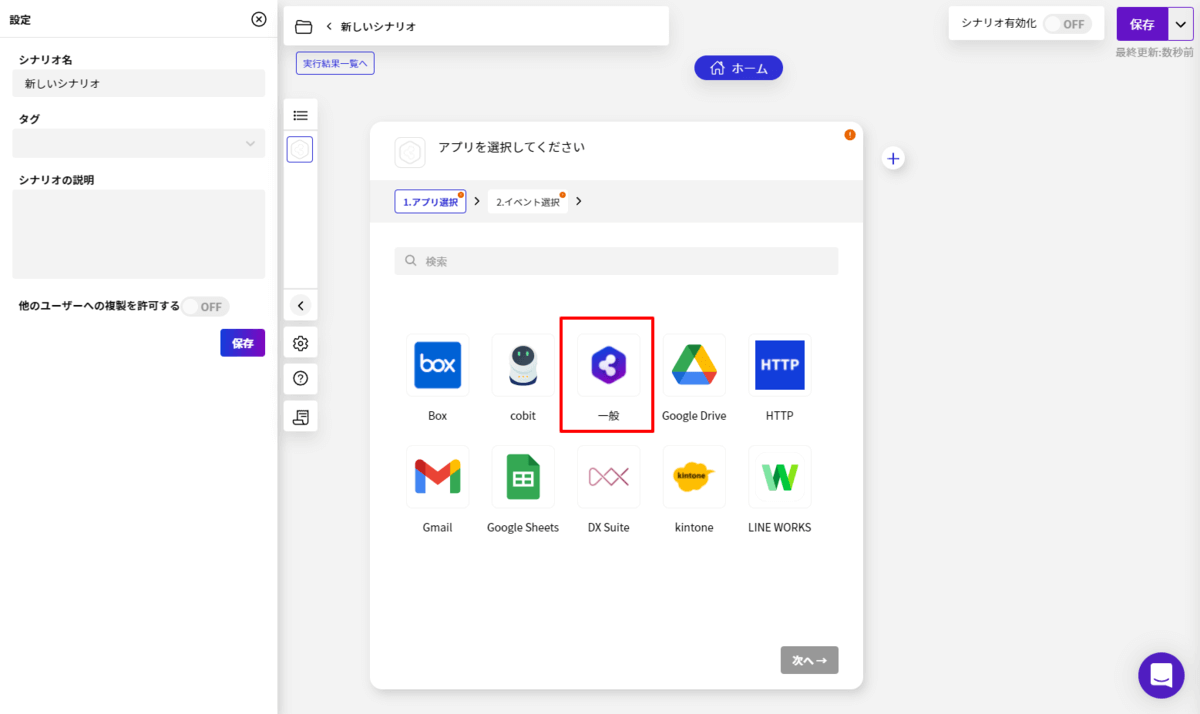Select the kintone app icon
The image size is (1200, 714).
[x=694, y=477]
